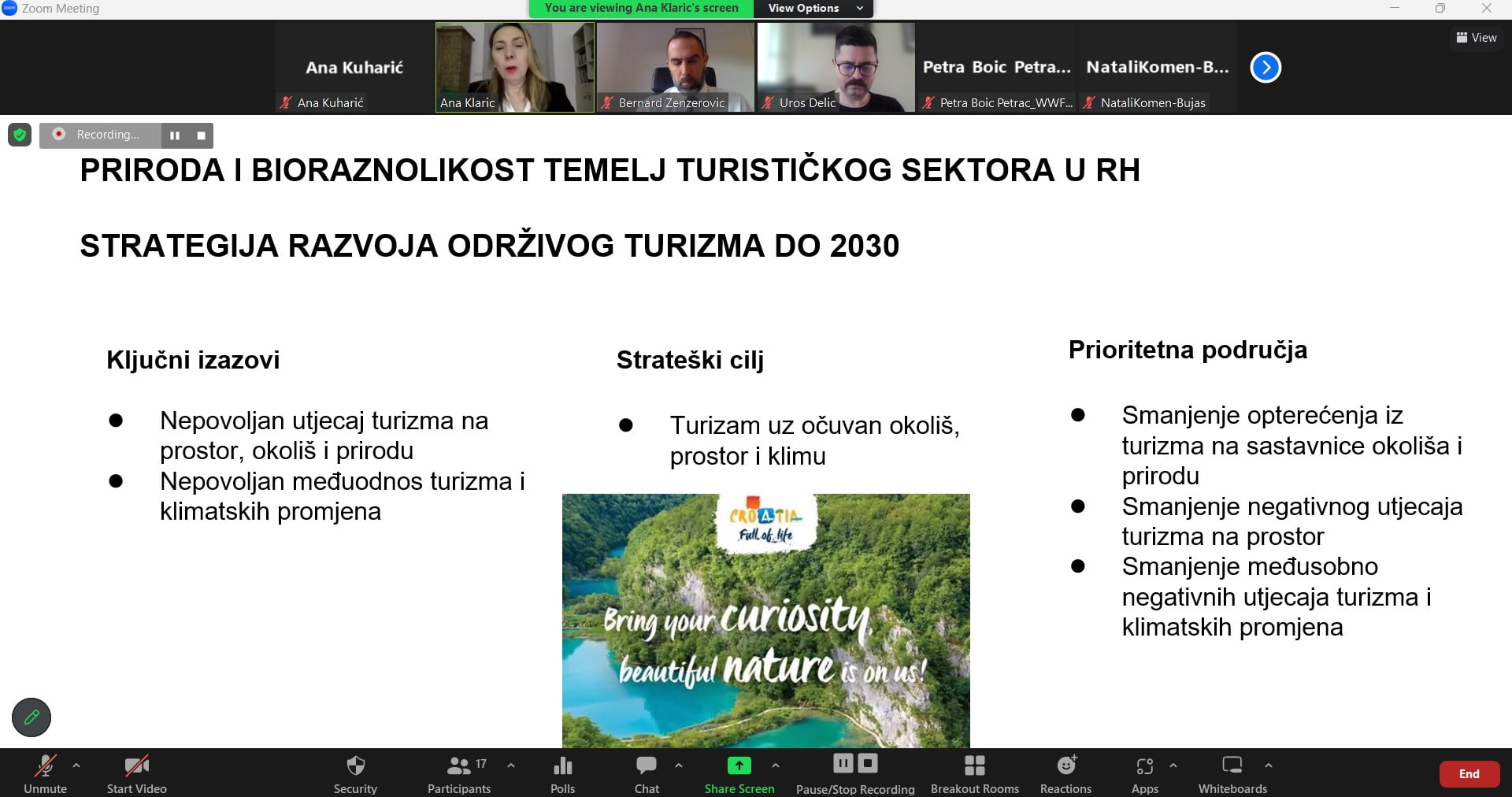Image resolution: width=1512 pixels, height=797 pixels.
Task: Click the Share Screen button
Action: 739,774
